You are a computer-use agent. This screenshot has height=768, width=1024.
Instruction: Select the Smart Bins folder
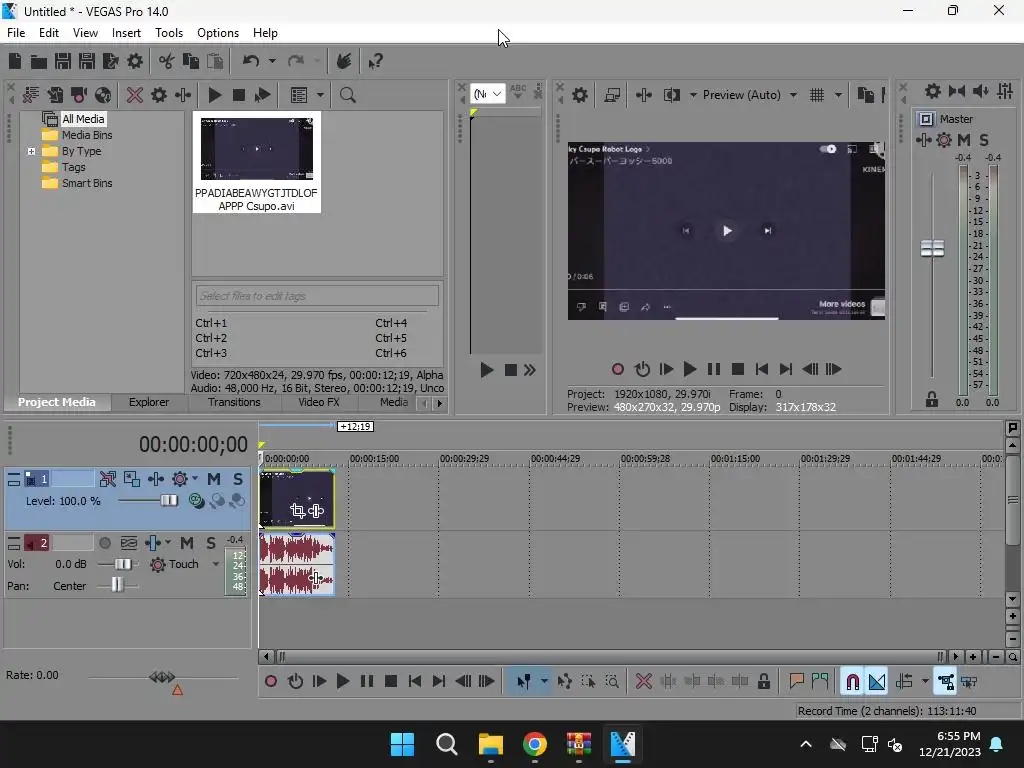click(x=77, y=184)
